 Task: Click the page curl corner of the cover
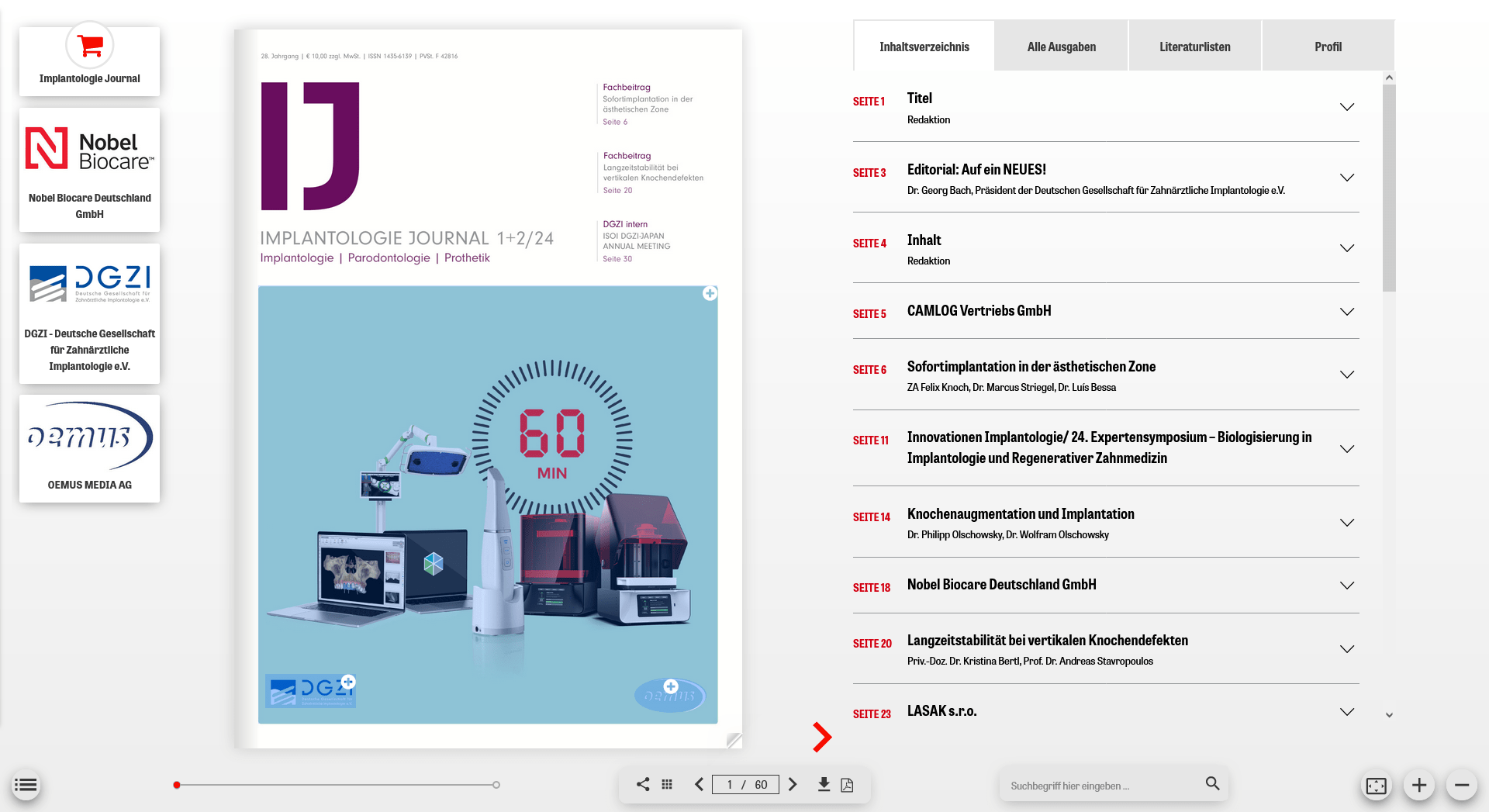click(734, 740)
